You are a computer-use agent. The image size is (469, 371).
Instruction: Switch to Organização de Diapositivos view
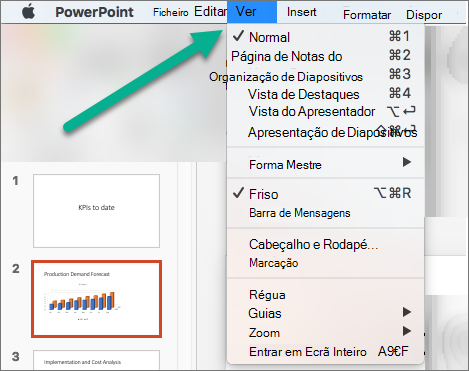[x=325, y=77]
